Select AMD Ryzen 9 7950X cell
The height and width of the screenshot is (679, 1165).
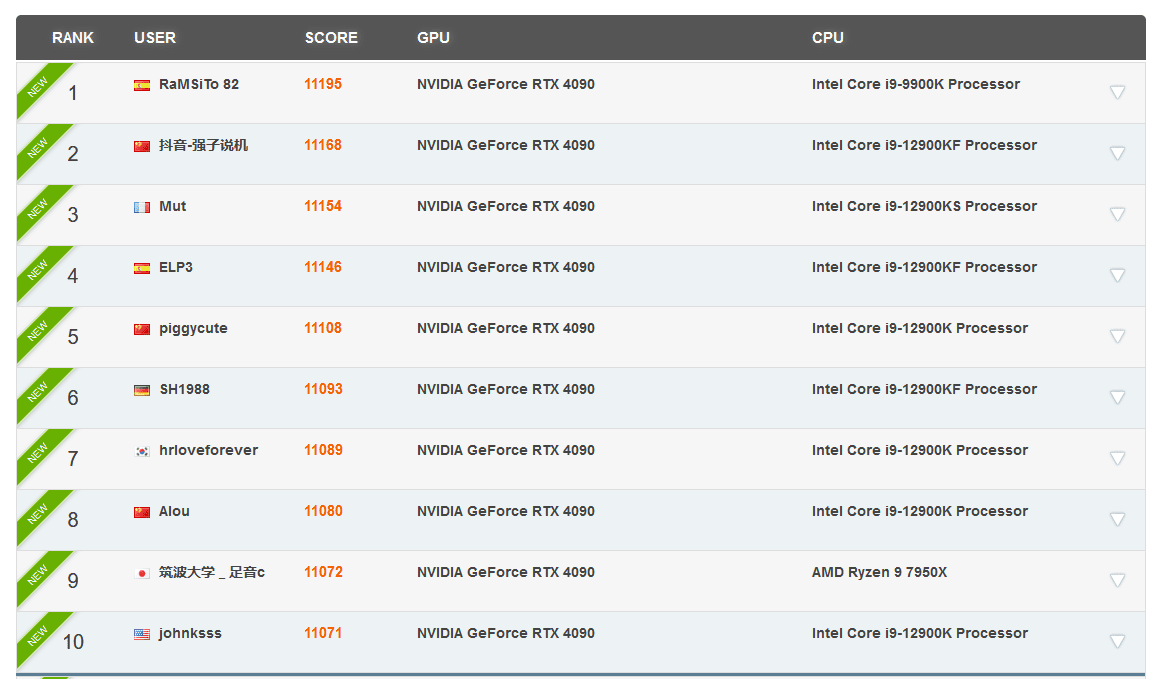pos(880,572)
